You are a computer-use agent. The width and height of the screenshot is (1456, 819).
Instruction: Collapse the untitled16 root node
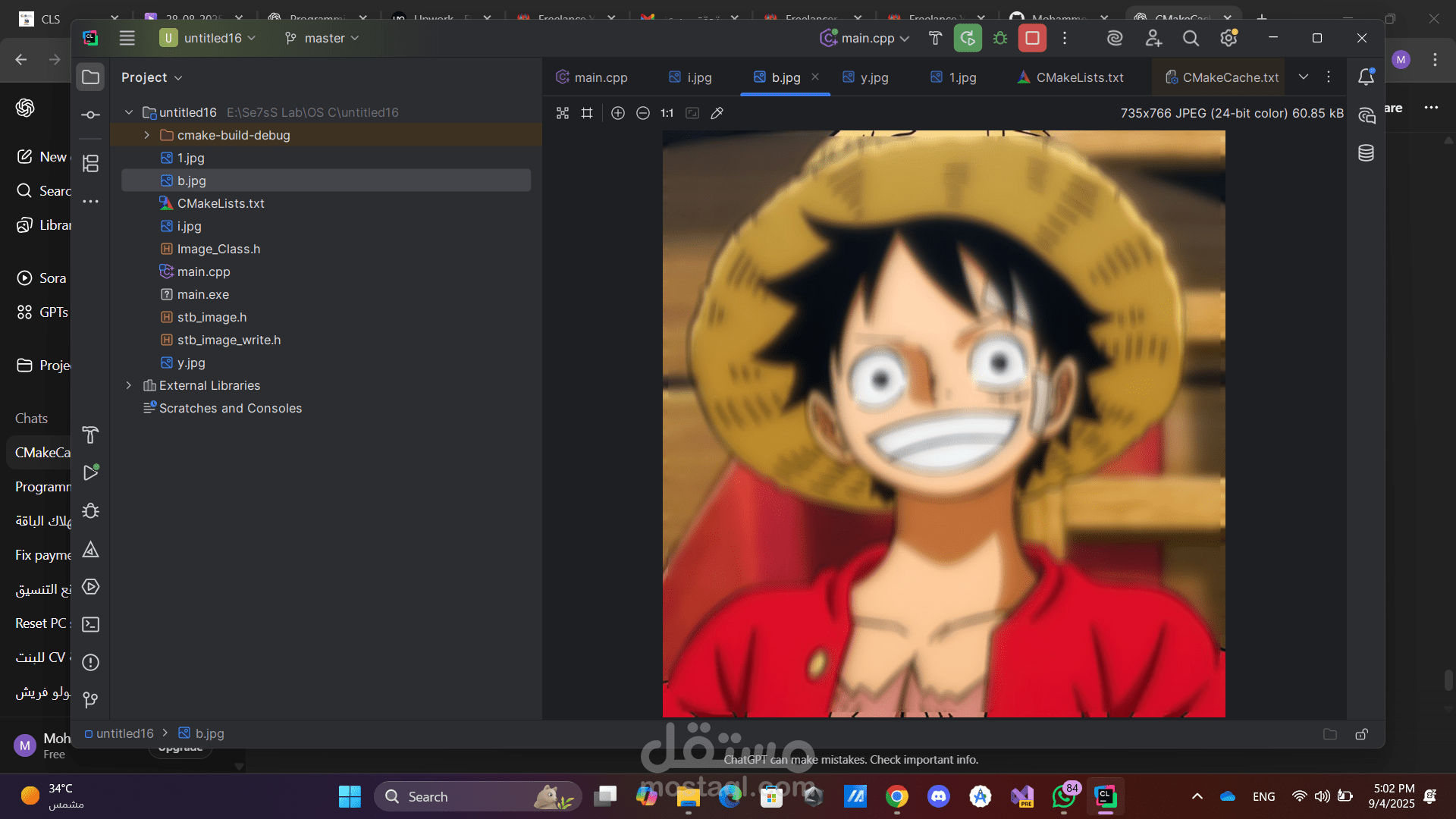[x=129, y=112]
